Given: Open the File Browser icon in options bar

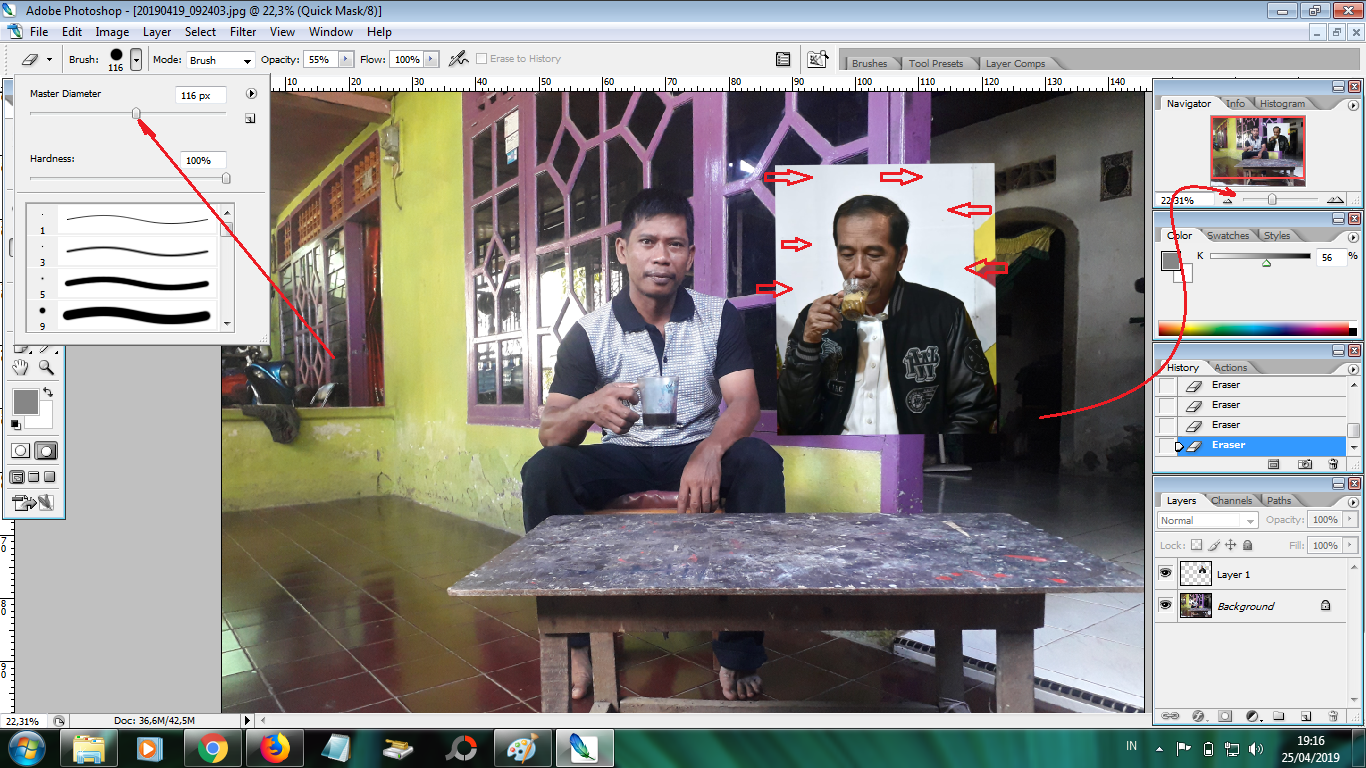Looking at the screenshot, I should [818, 59].
